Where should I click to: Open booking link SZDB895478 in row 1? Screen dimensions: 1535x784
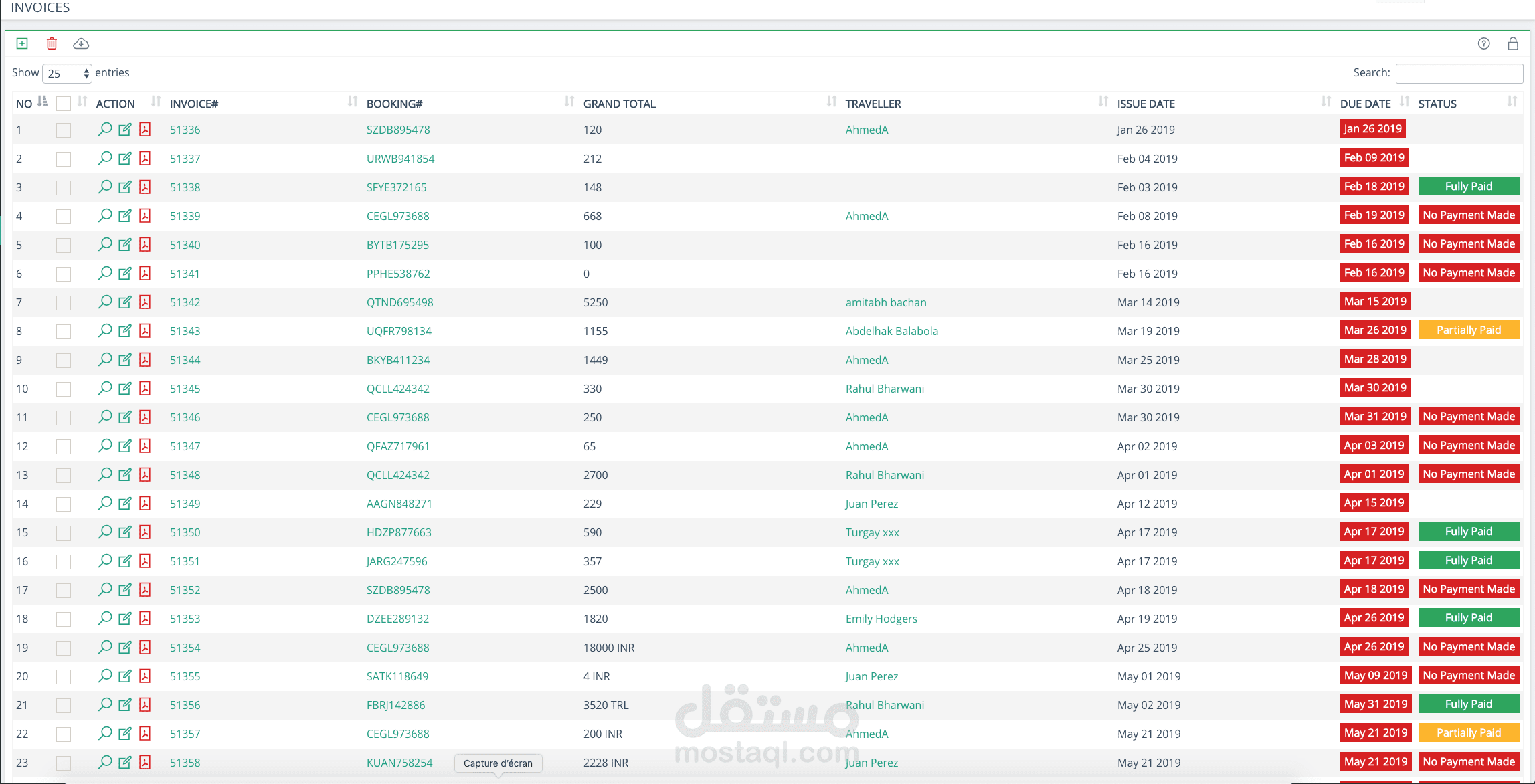coord(398,130)
